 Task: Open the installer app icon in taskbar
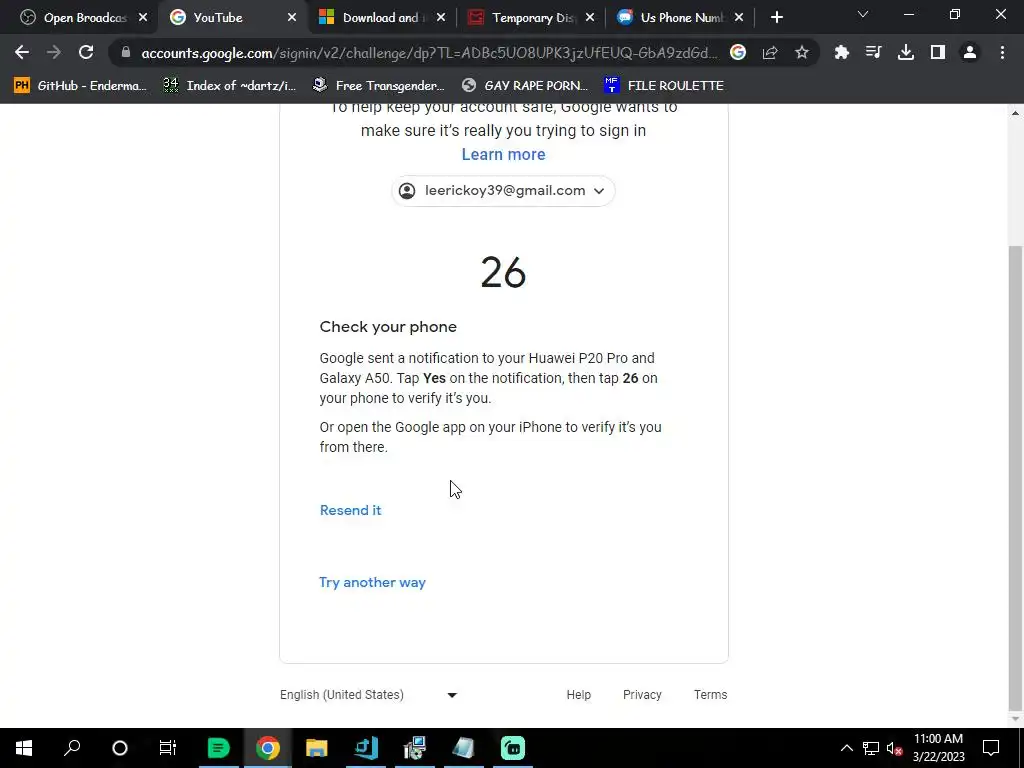(x=415, y=748)
